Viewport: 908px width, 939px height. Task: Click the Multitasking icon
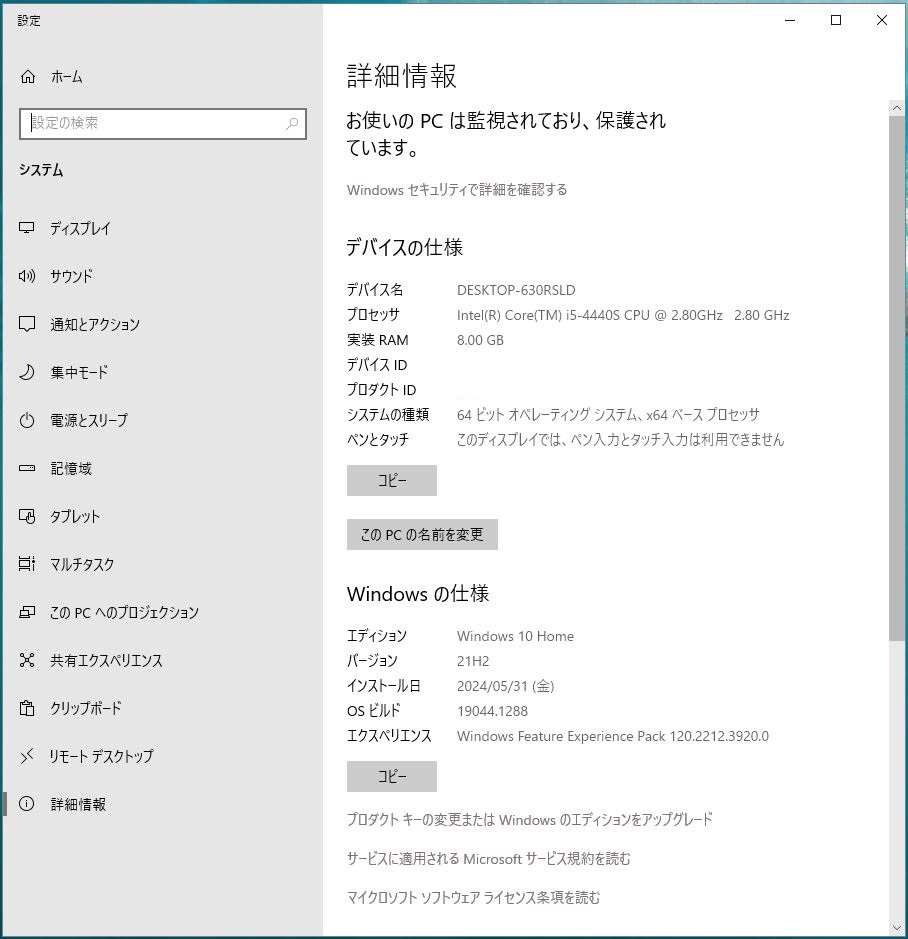(x=26, y=564)
